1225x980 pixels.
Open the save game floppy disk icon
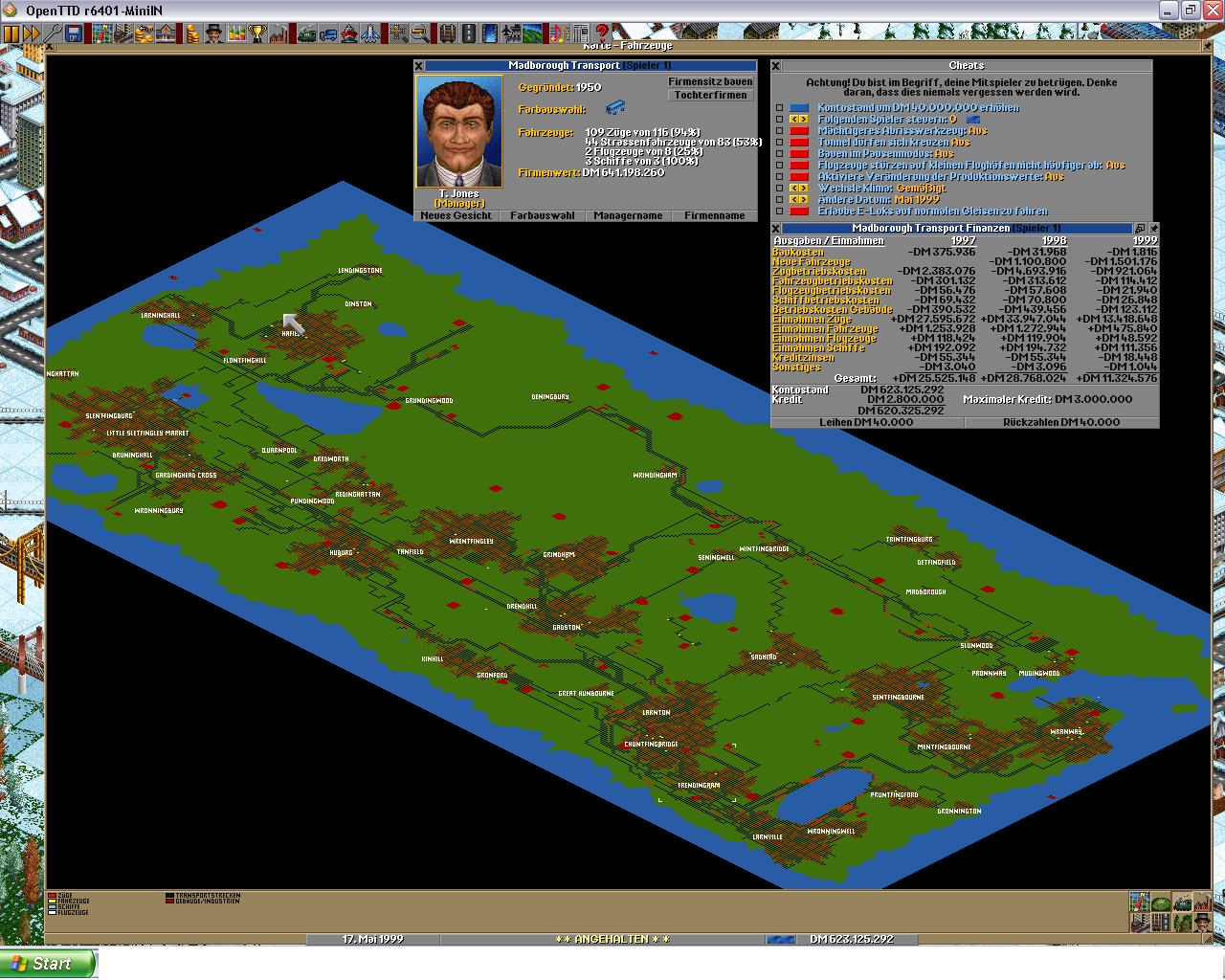click(74, 33)
